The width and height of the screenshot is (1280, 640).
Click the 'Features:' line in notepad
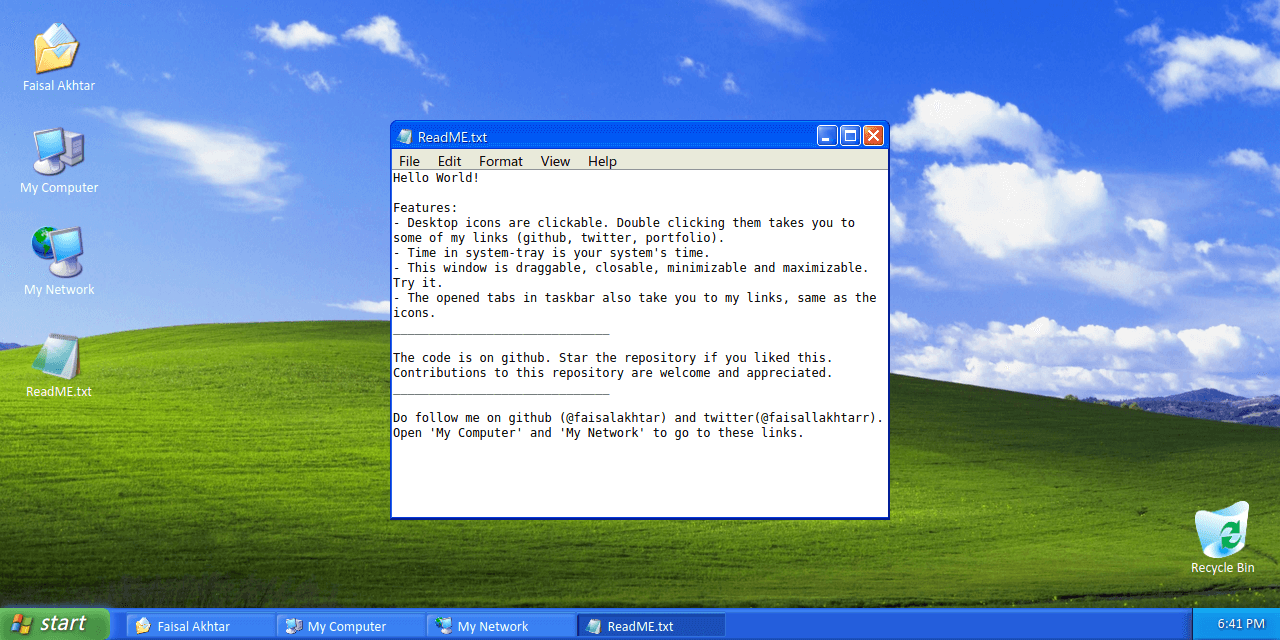click(x=425, y=208)
